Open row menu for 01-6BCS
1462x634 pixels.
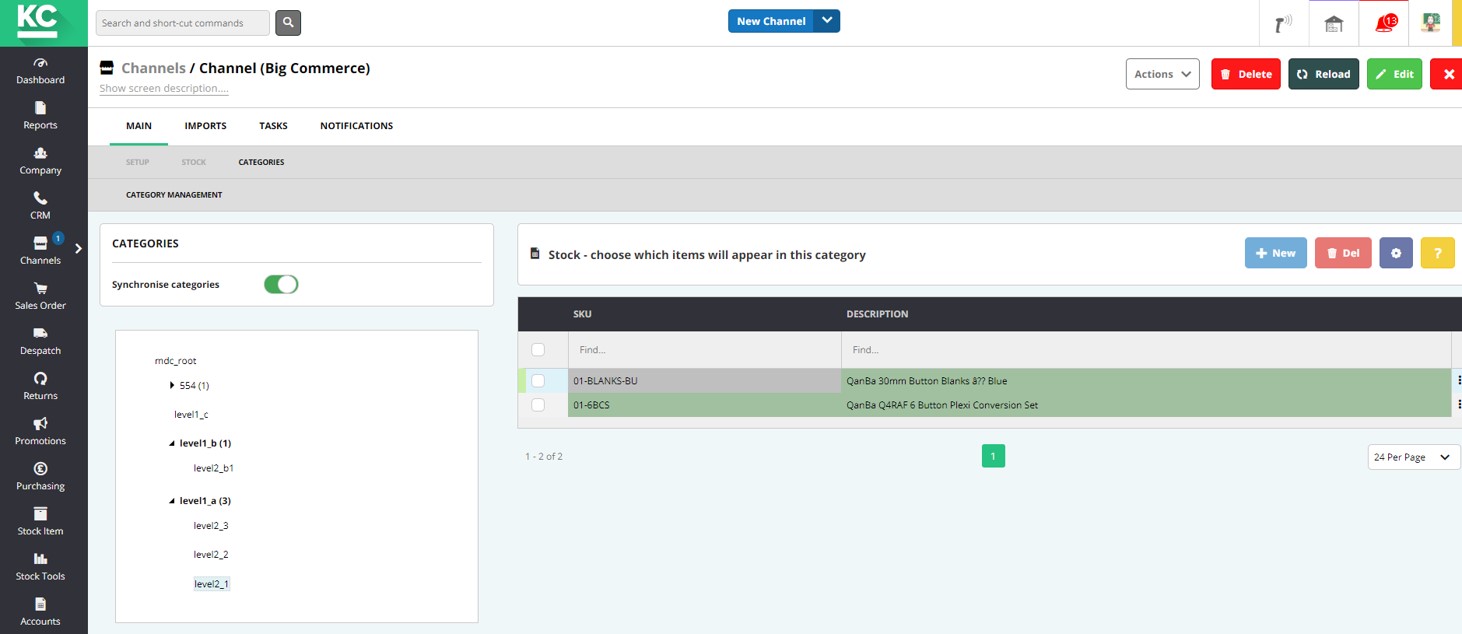tap(1459, 404)
